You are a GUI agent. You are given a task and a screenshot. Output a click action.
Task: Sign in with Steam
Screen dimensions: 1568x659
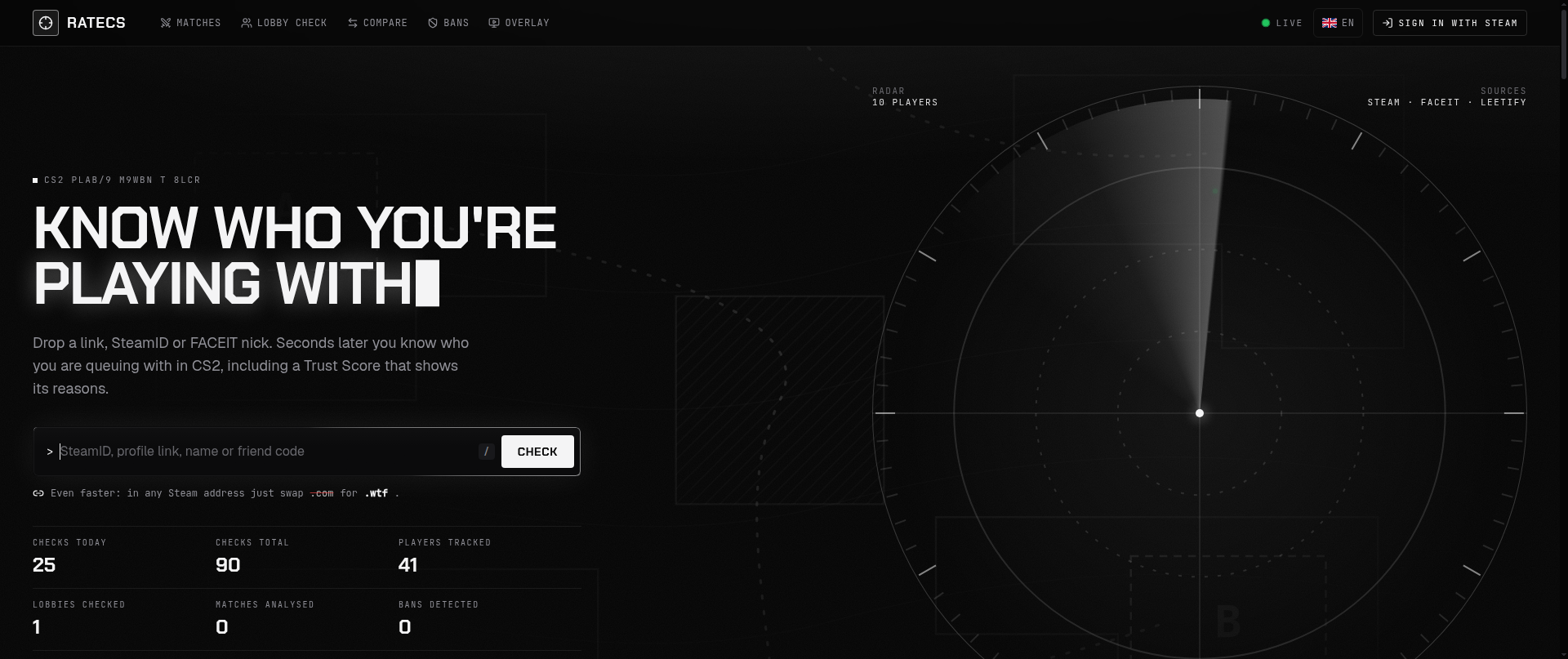click(1450, 23)
